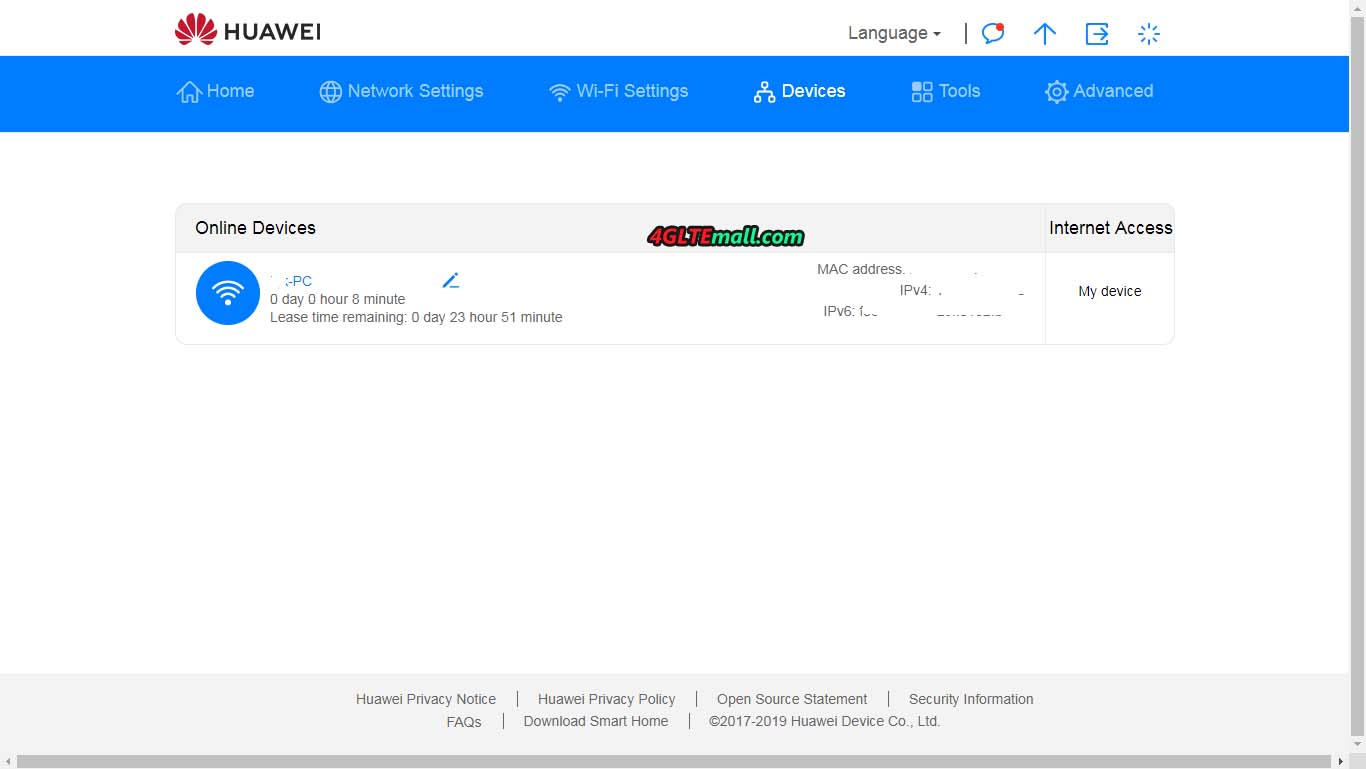Viewport: 1366px width, 769px height.
Task: Open the Network Settings tab
Action: click(x=401, y=91)
